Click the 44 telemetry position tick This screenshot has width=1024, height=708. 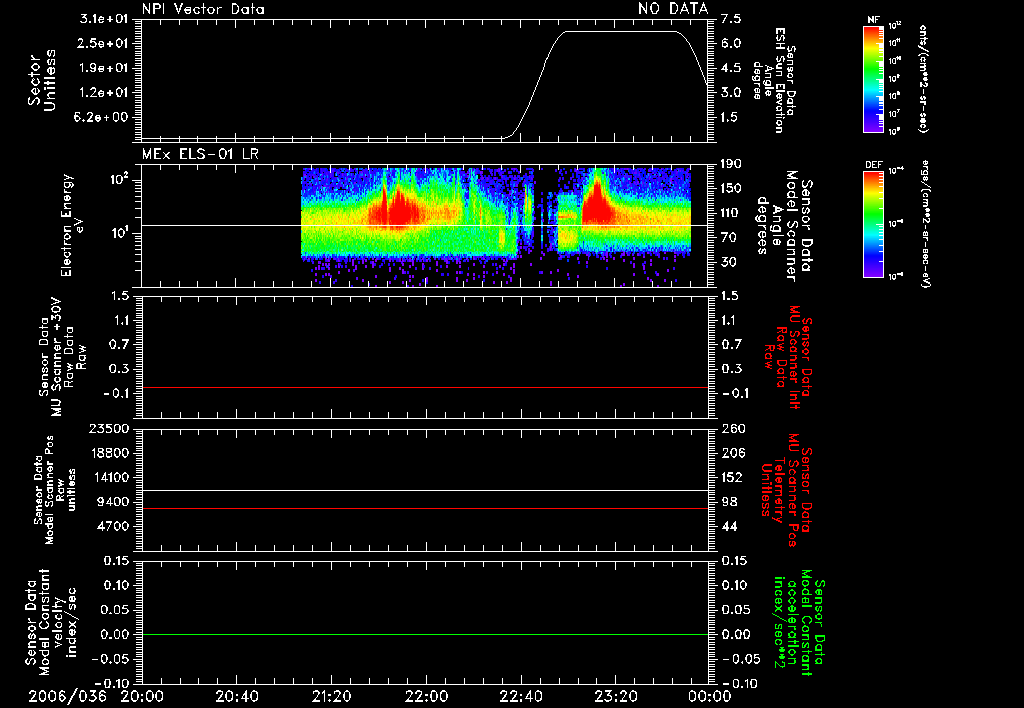729,526
